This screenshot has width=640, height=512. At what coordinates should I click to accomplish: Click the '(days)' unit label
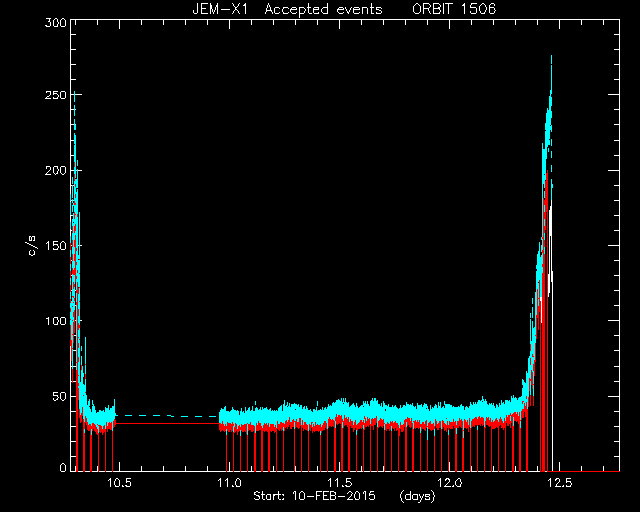[x=418, y=496]
